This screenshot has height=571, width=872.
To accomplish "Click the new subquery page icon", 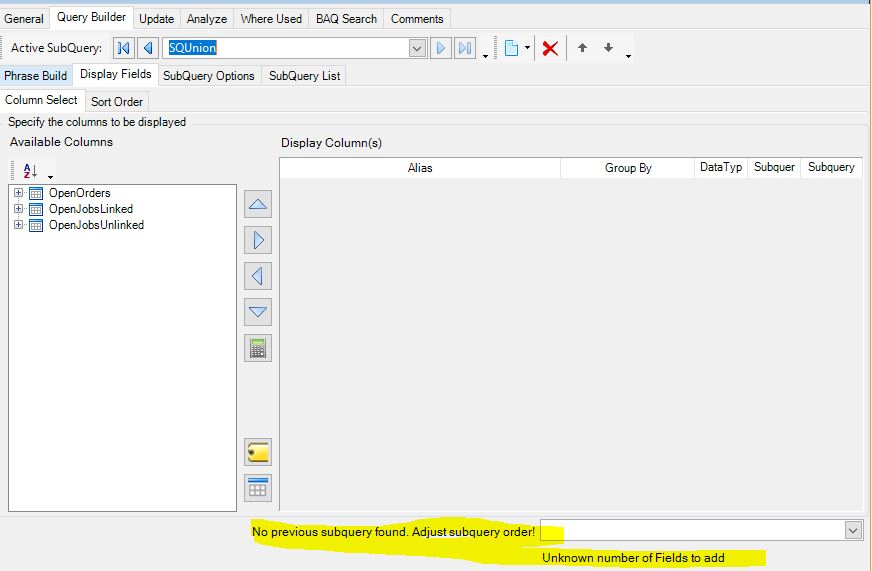I will (x=511, y=48).
